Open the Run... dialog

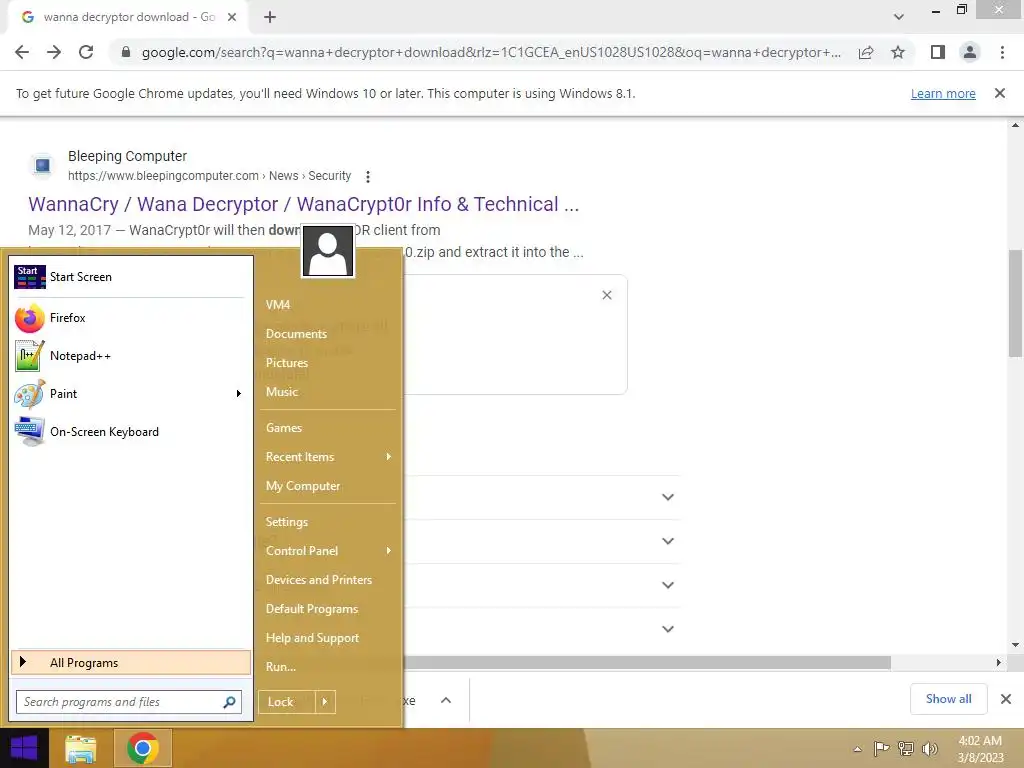[x=281, y=667]
